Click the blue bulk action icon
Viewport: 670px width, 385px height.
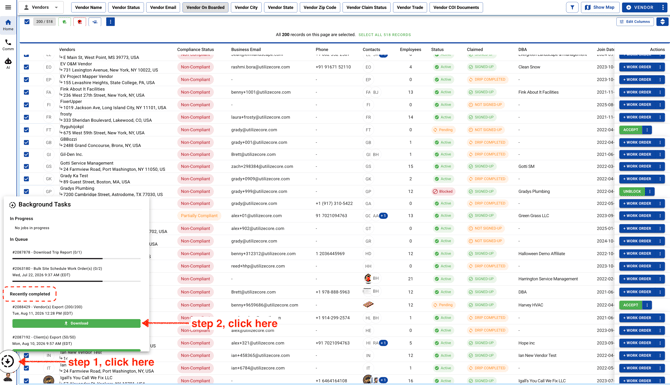[x=95, y=21]
